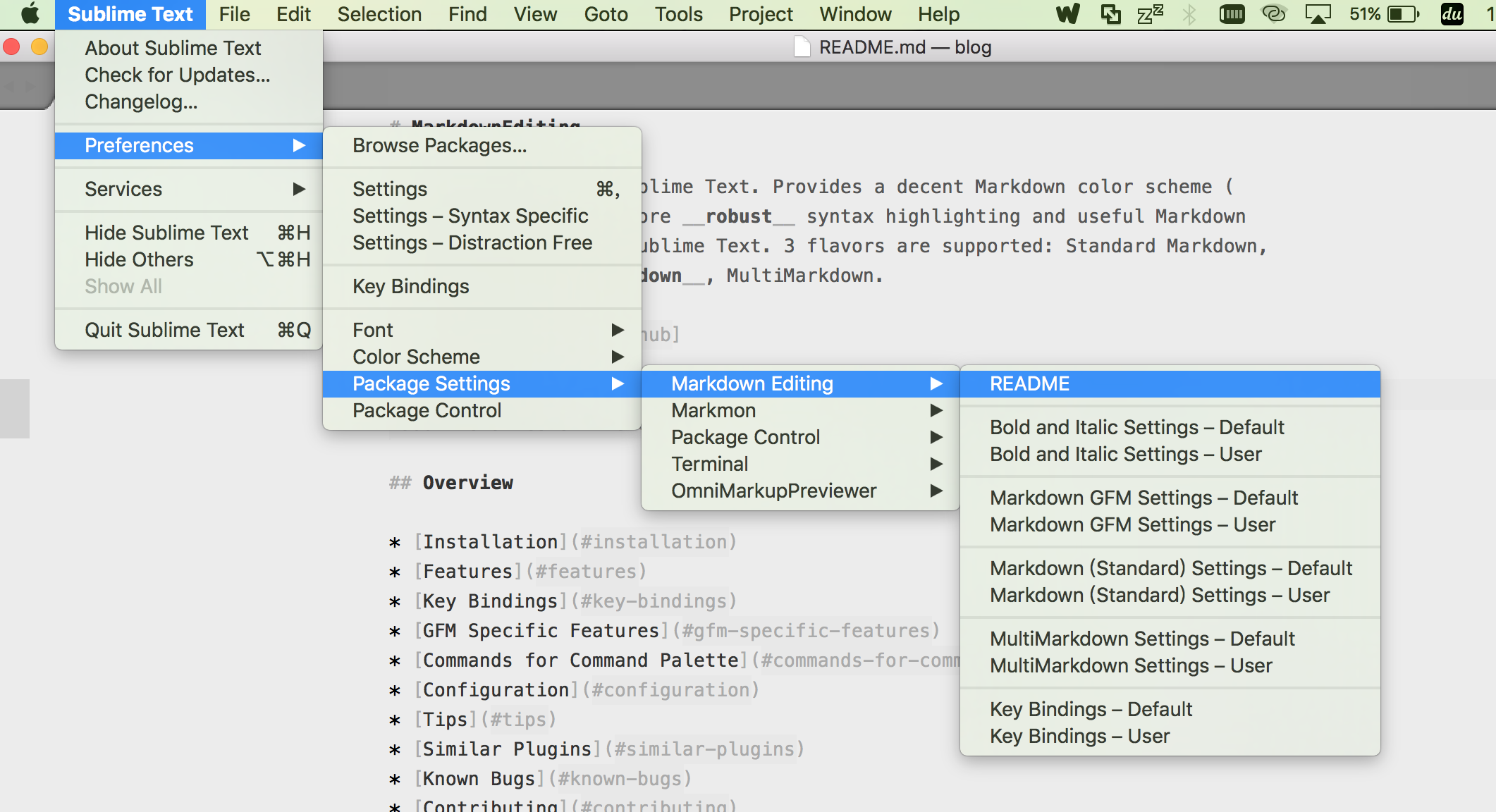Open the Creative Cloud menu bar icon
The height and width of the screenshot is (812, 1496).
coord(1274,14)
